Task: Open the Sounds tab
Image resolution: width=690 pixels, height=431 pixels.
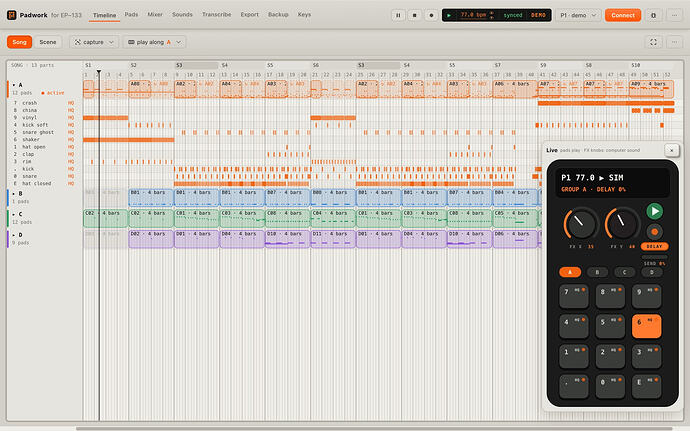Action: (182, 15)
